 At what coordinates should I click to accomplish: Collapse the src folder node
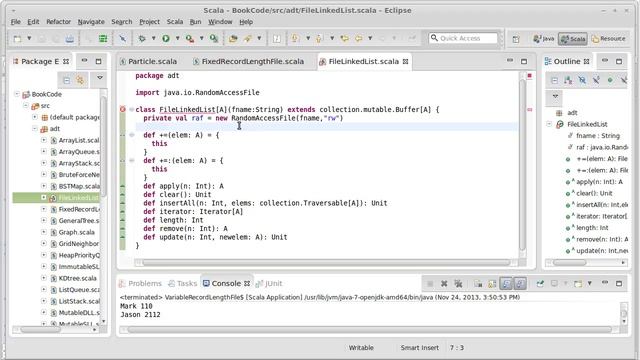point(26,105)
